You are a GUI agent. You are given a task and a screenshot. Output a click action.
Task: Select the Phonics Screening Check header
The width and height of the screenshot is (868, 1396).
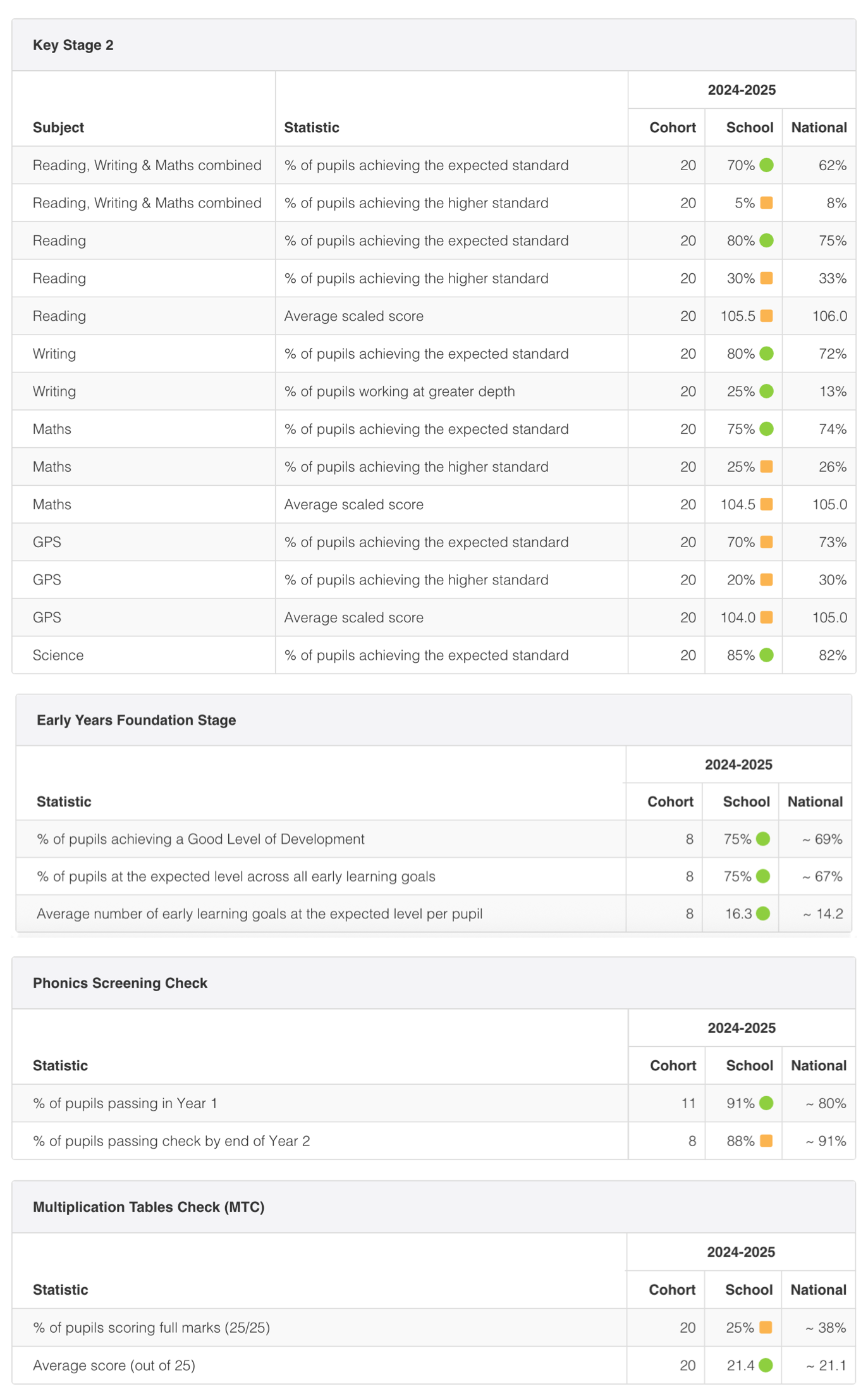[x=434, y=983]
